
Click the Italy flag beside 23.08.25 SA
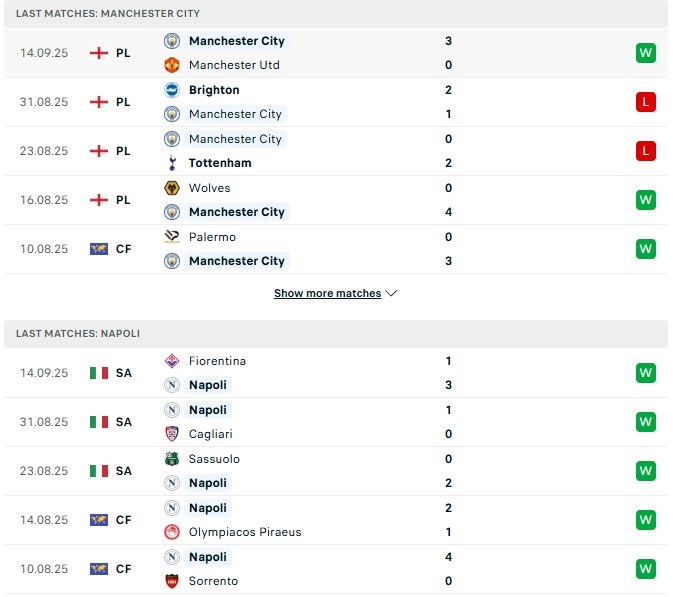[98, 471]
